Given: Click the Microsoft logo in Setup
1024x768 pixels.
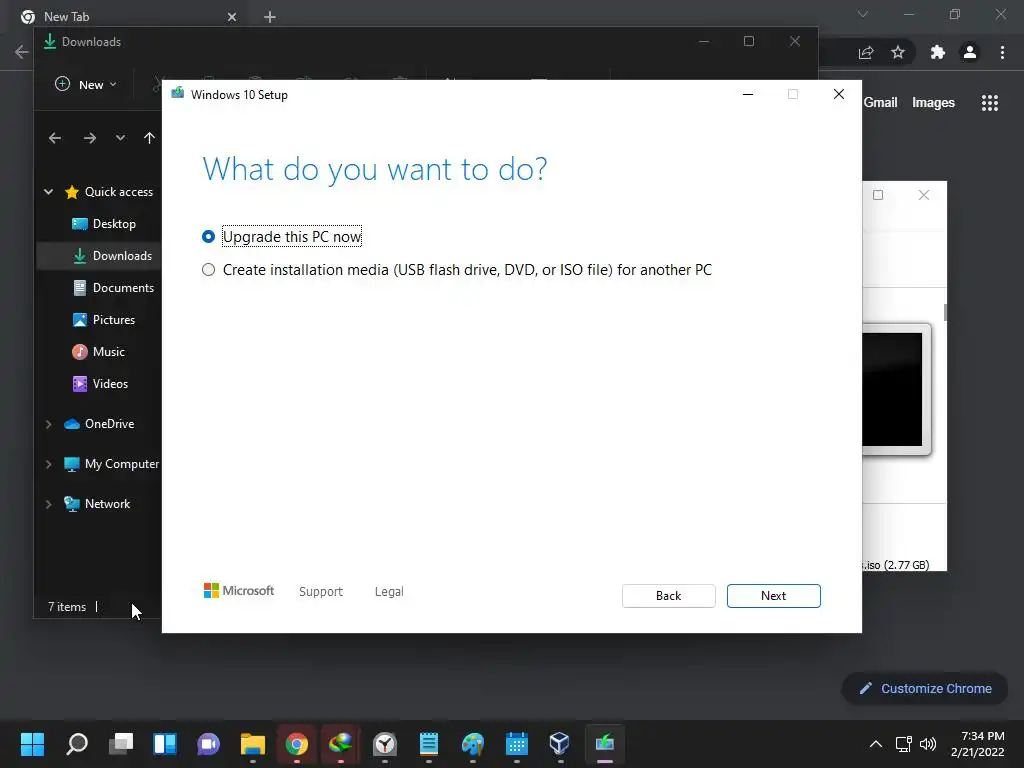Looking at the screenshot, I should point(239,590).
